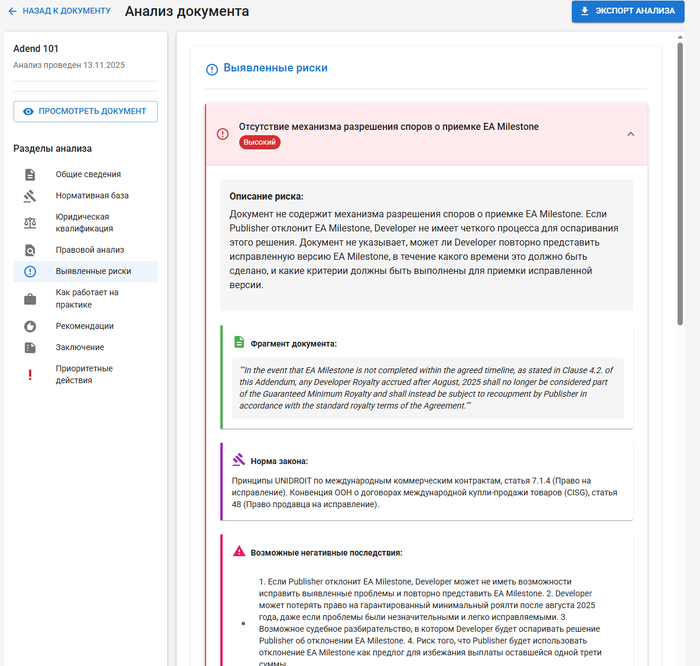Screen dimensions: 700x666
Task: Collapse the EA Milestone risk panel chevron
Action: (630, 134)
